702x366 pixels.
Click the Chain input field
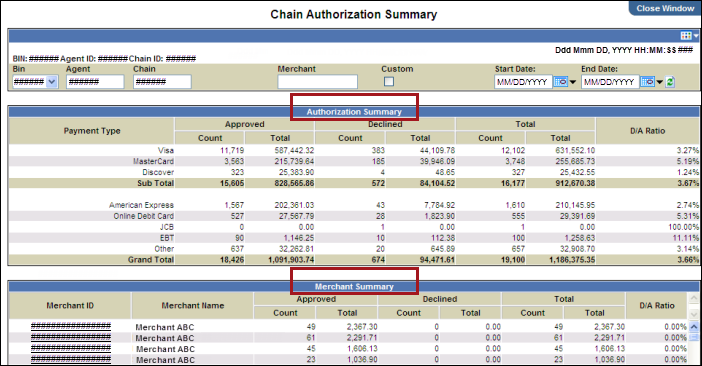(162, 82)
